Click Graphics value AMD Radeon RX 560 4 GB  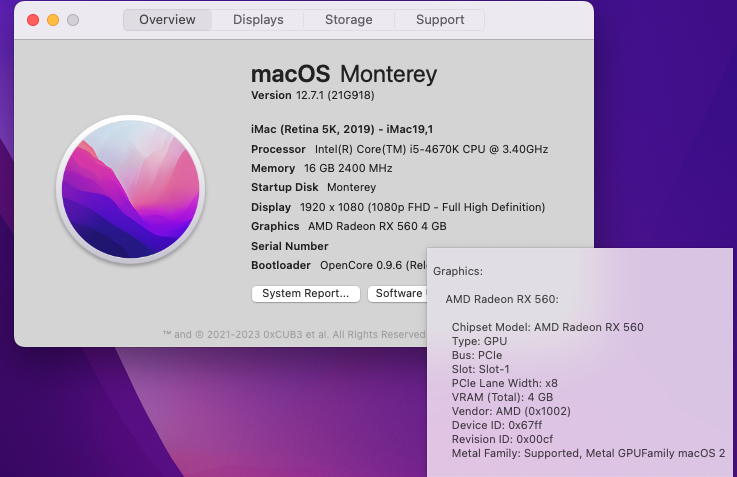(x=377, y=227)
